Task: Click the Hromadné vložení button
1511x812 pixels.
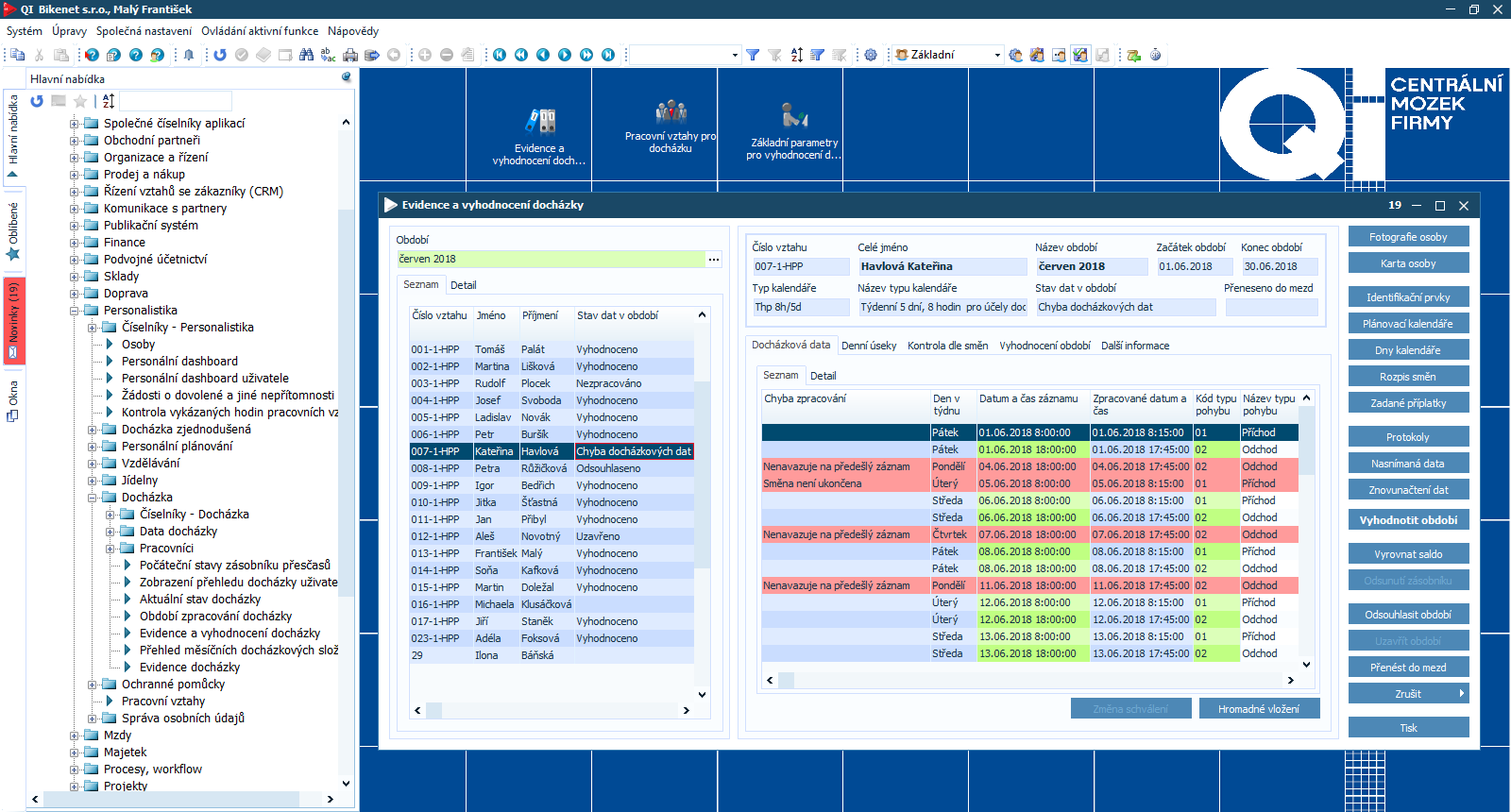Action: click(1258, 709)
